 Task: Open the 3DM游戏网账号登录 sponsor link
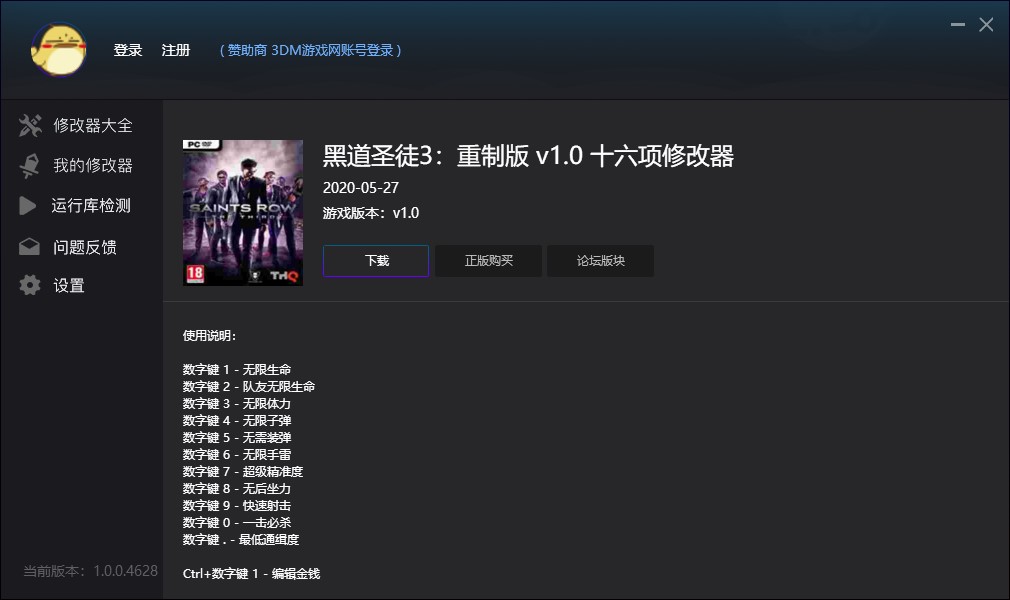pyautogui.click(x=310, y=50)
